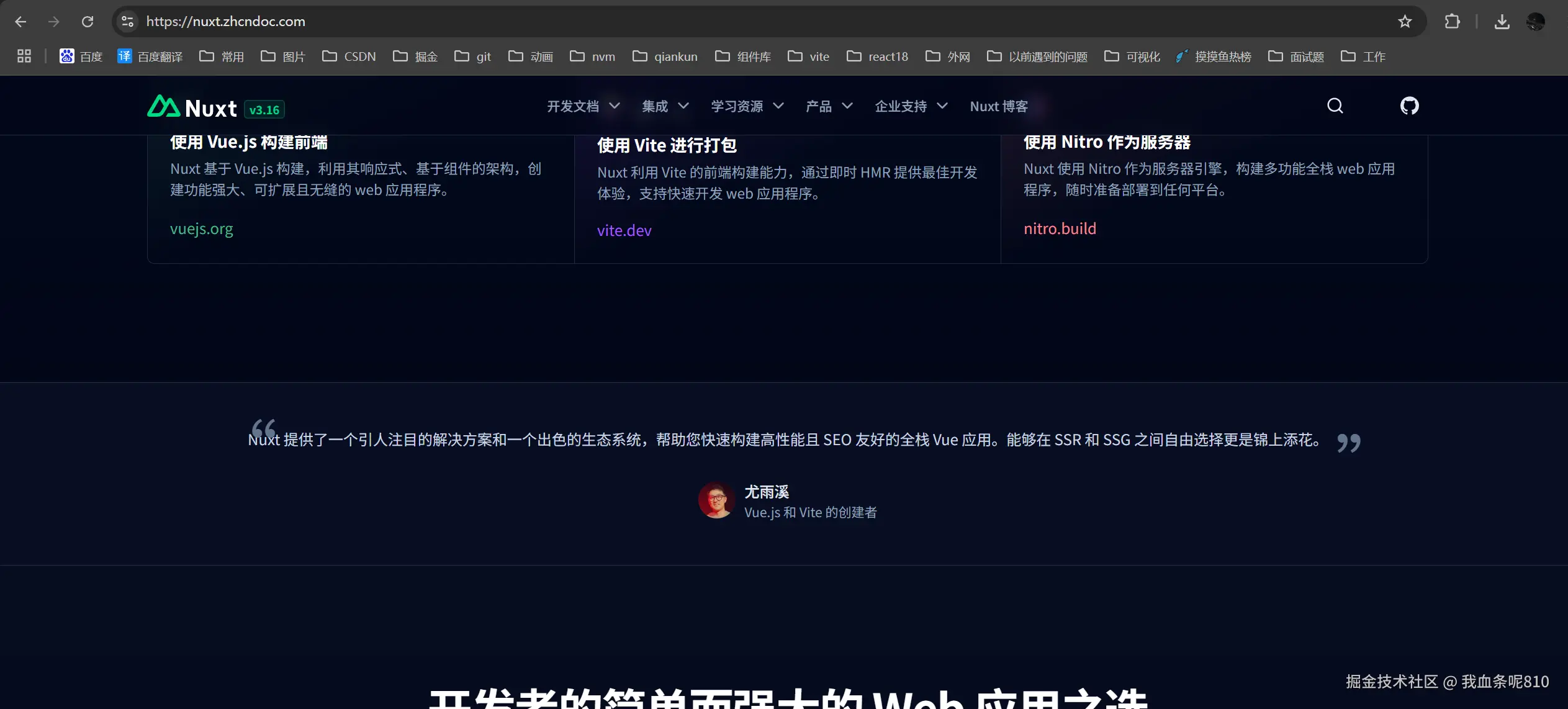This screenshot has width=1568, height=709.
Task: Open the browser extensions puzzle icon
Action: pyautogui.click(x=1452, y=22)
